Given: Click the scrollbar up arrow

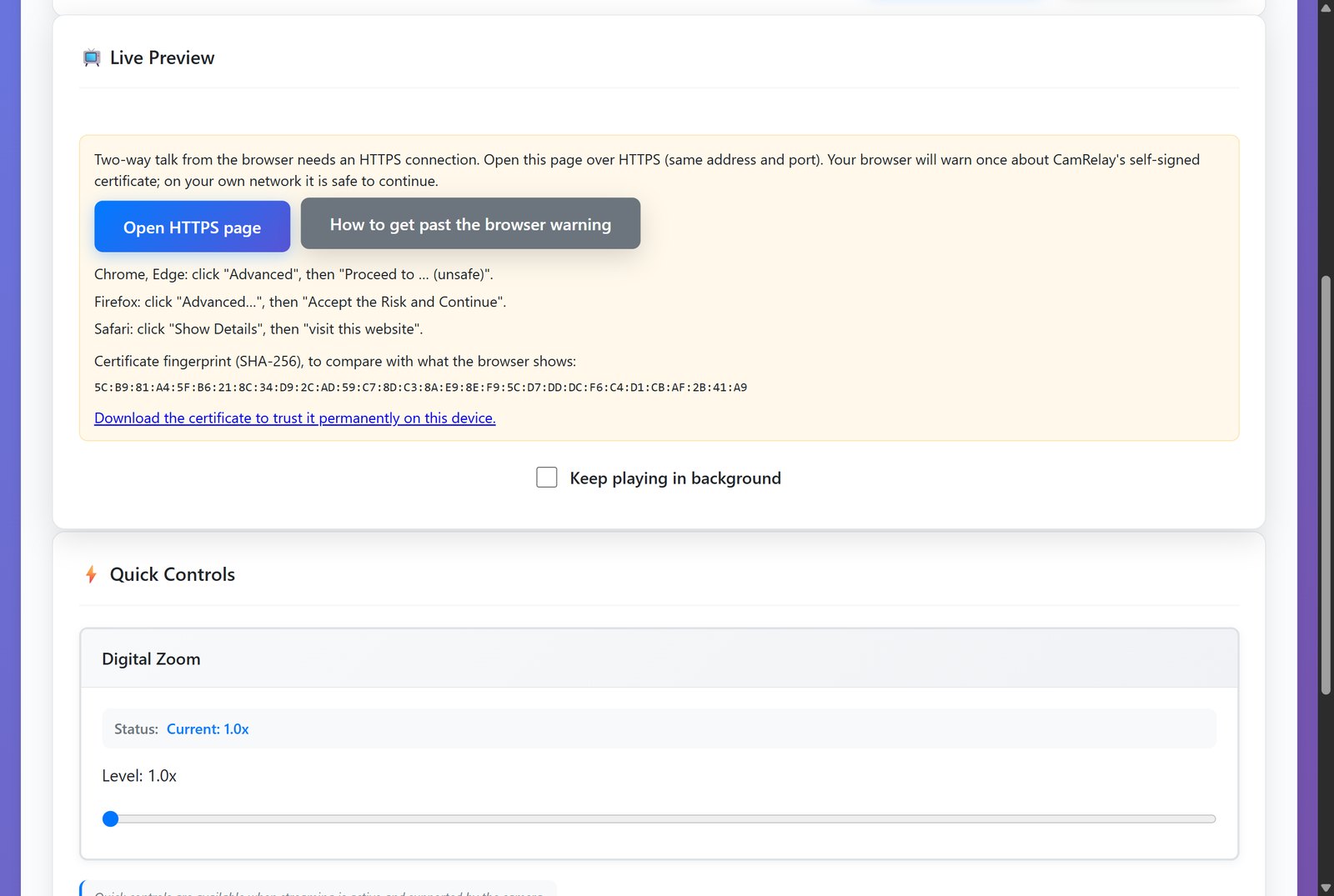Looking at the screenshot, I should coord(1326,8).
